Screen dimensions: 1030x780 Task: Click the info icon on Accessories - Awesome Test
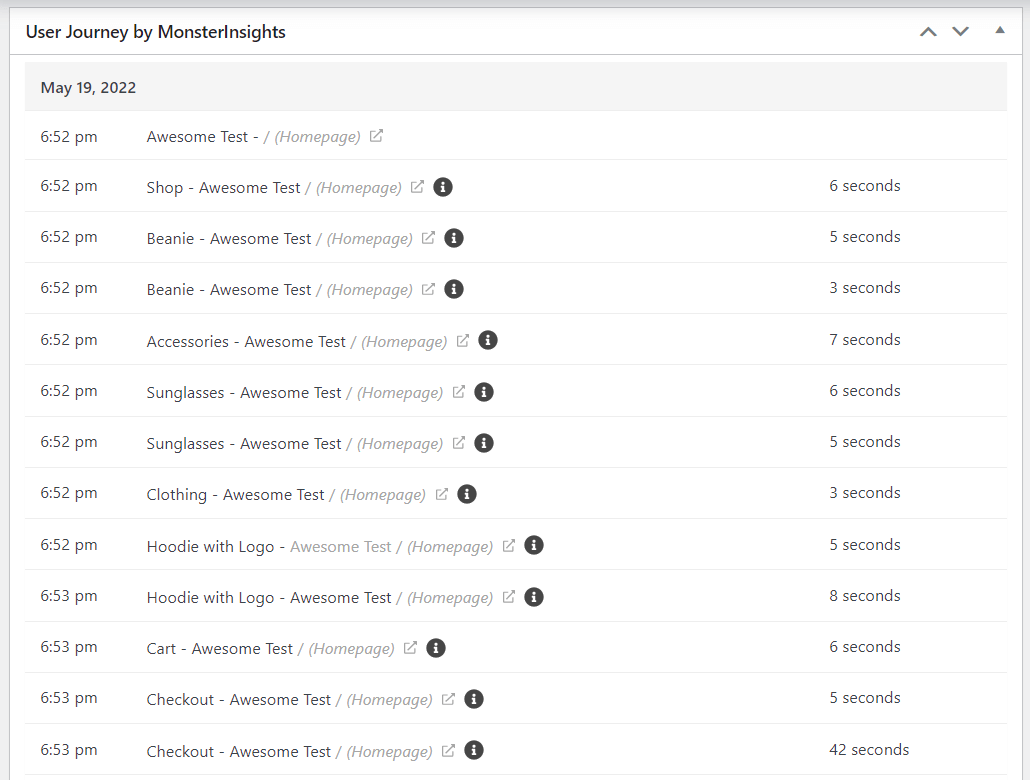487,340
